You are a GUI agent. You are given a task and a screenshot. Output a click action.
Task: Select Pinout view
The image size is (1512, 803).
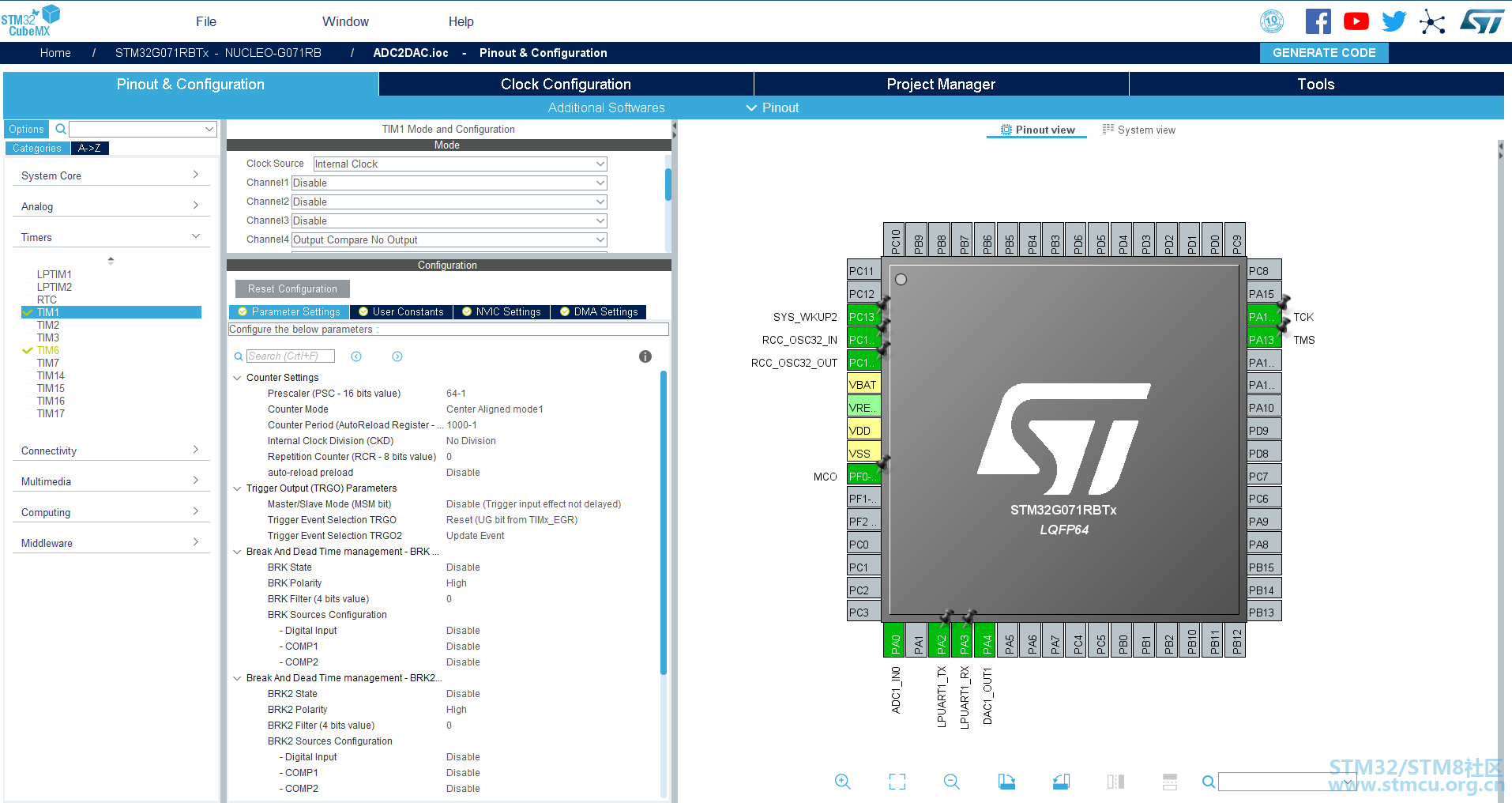[1037, 130]
